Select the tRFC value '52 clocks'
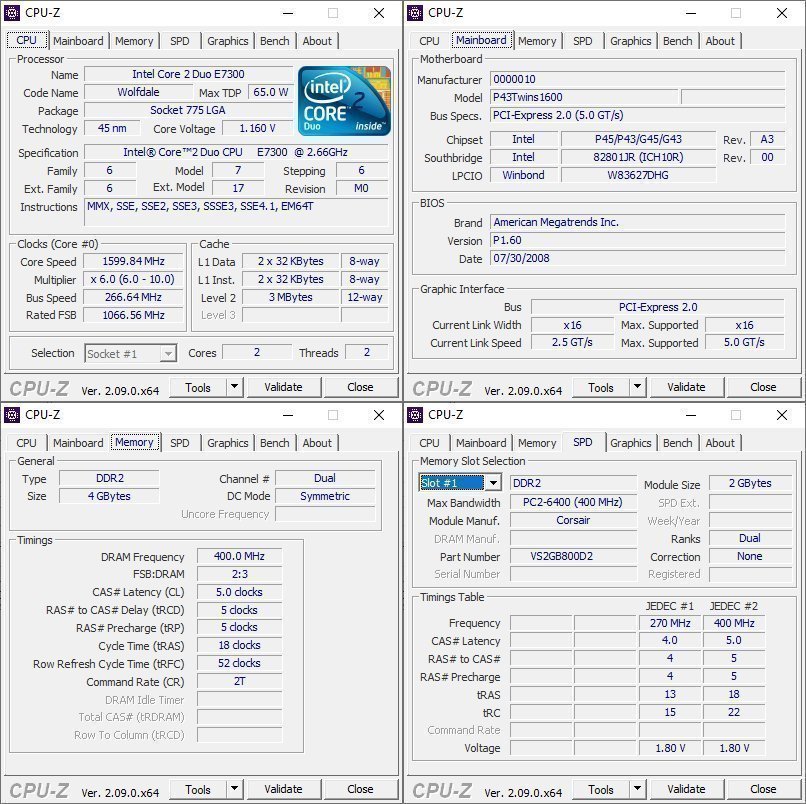The width and height of the screenshot is (806, 804). (x=240, y=663)
